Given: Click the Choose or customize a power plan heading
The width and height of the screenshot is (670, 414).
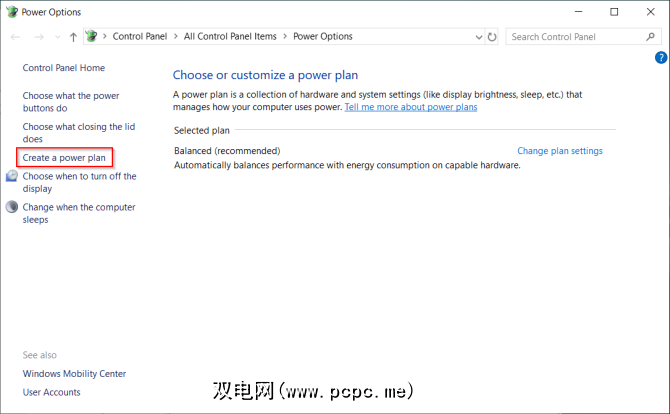Looking at the screenshot, I should coord(265,75).
